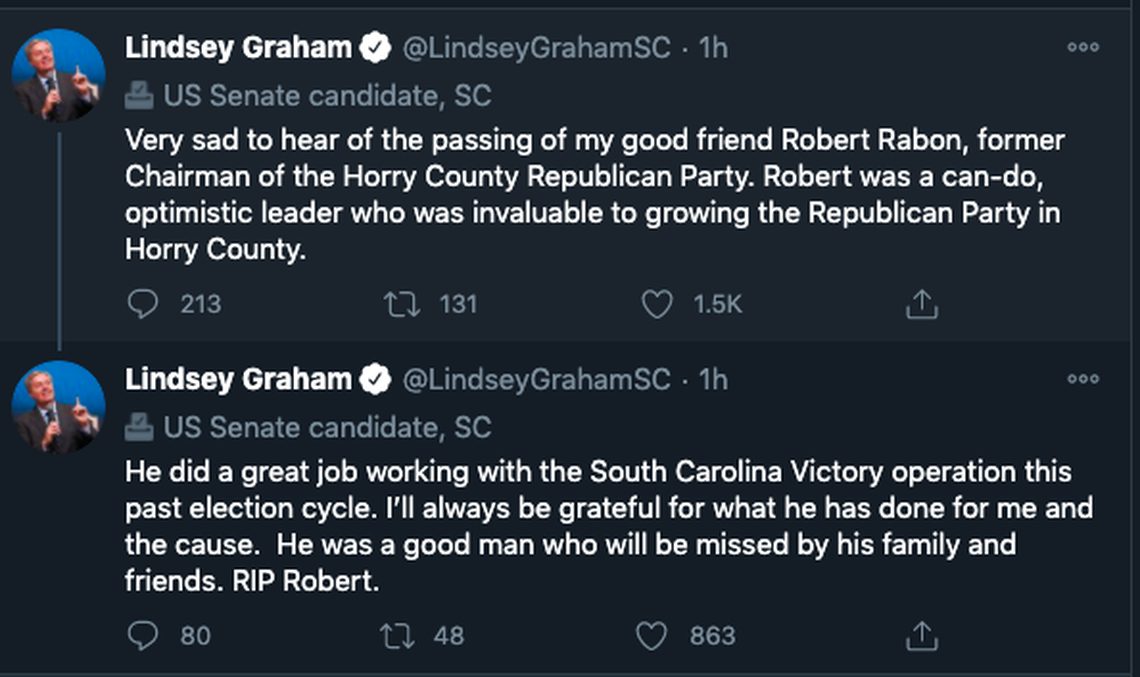Screen dimensions: 1140x677
Task: Share the first tweet via share icon
Action: pos(919,304)
